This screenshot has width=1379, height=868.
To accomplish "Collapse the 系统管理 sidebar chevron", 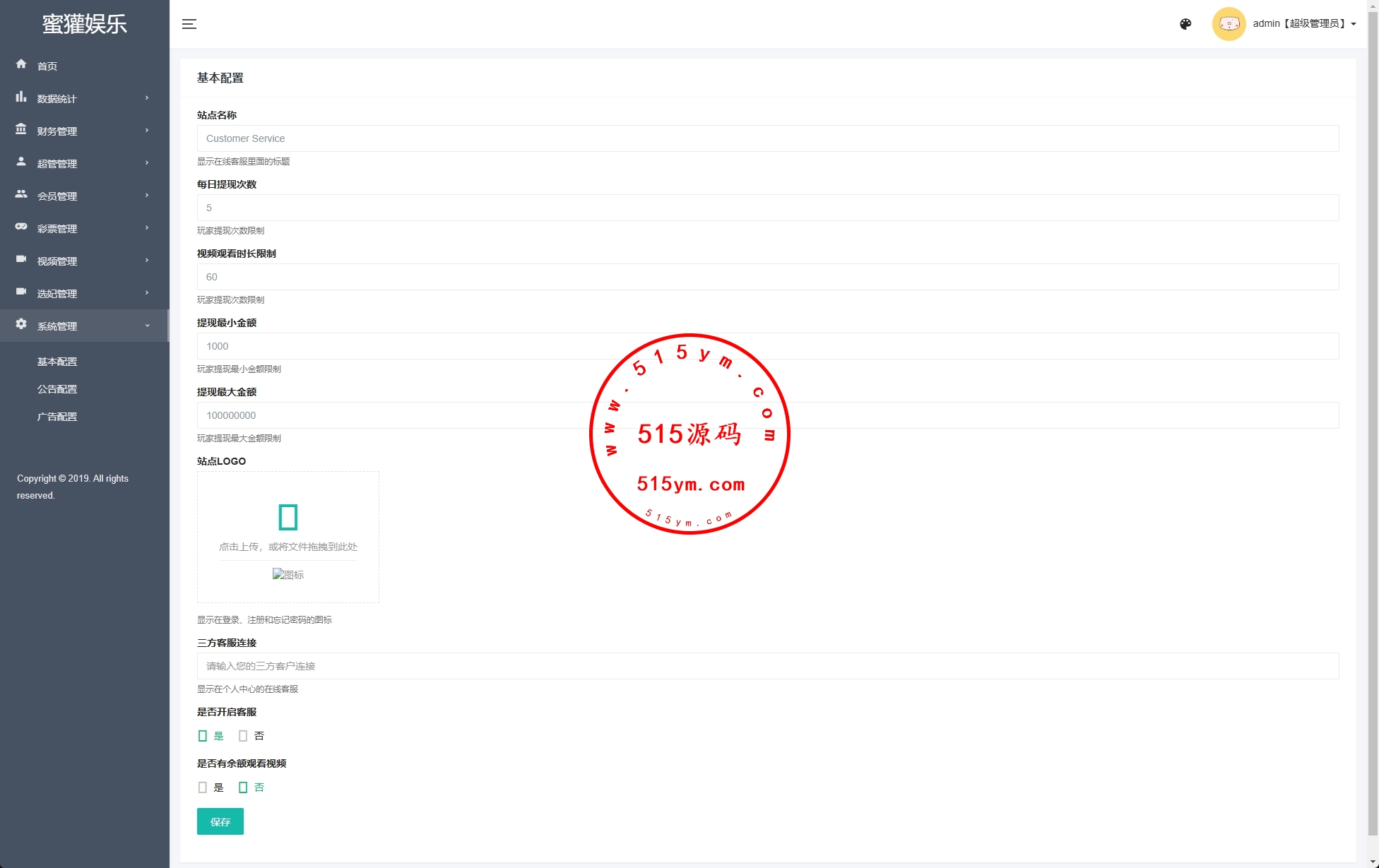I will pos(147,326).
